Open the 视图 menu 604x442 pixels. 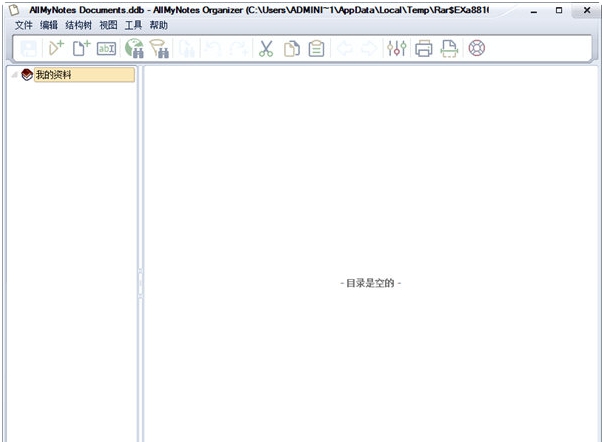coord(108,25)
